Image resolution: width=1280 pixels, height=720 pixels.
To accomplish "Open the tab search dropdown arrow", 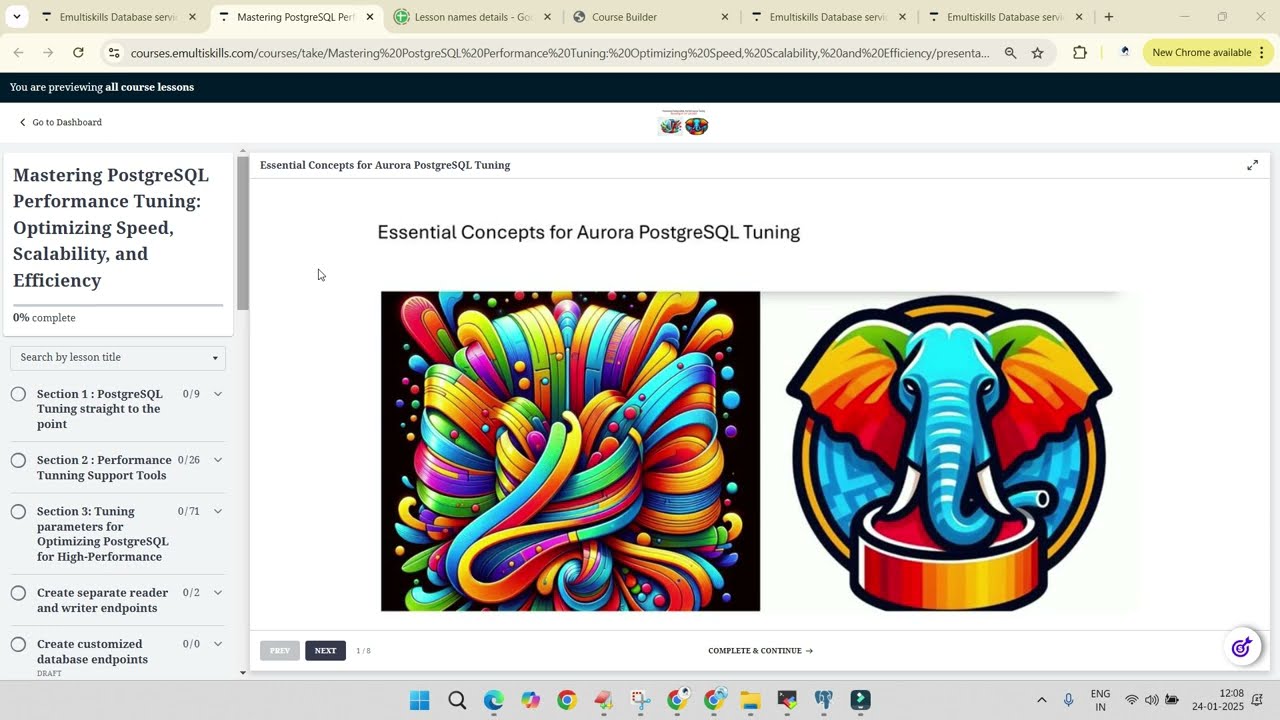I will pyautogui.click(x=17, y=17).
